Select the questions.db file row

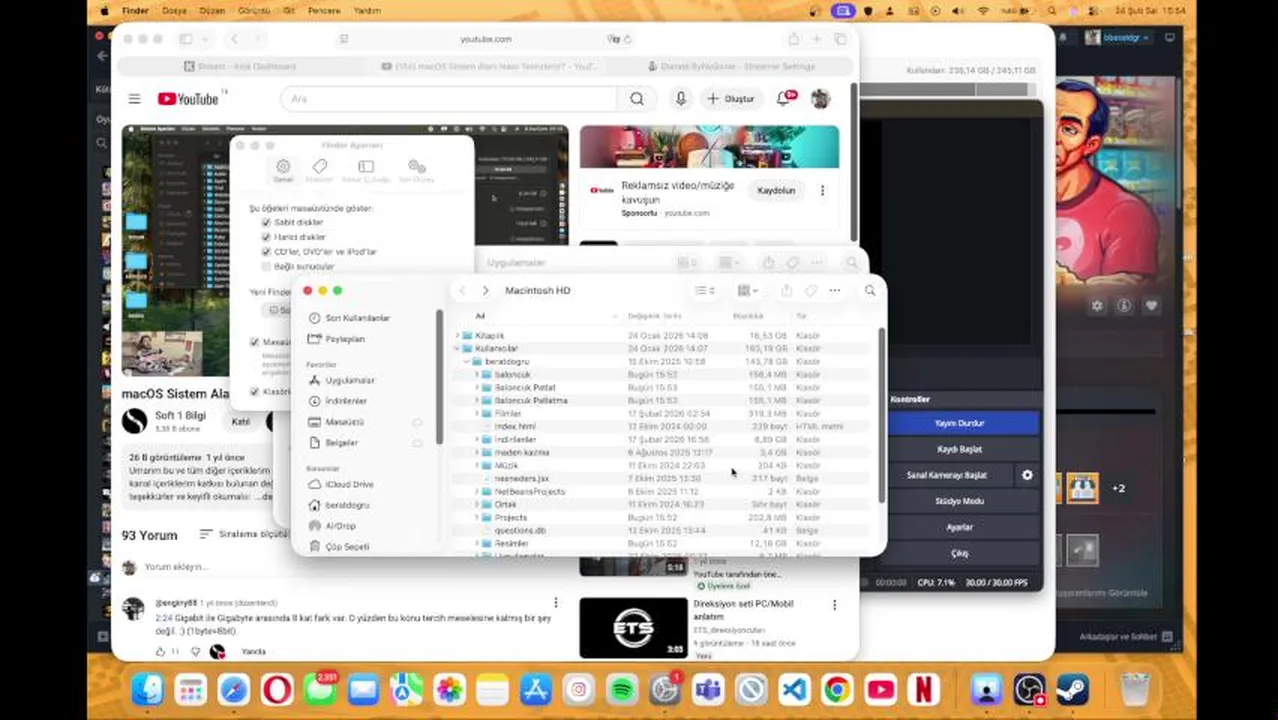click(663, 531)
